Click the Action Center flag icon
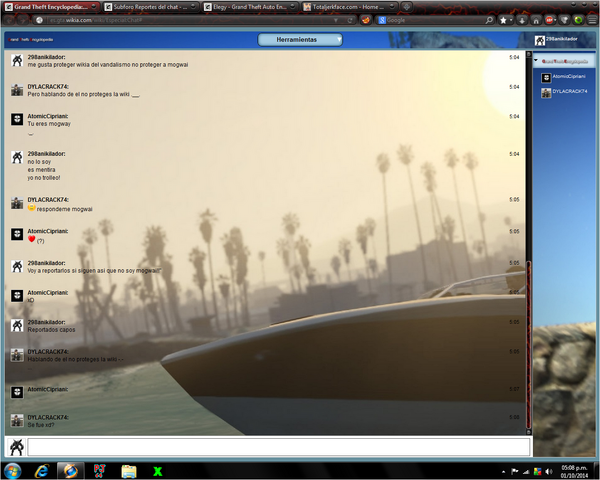This screenshot has width=600, height=480. point(514,472)
